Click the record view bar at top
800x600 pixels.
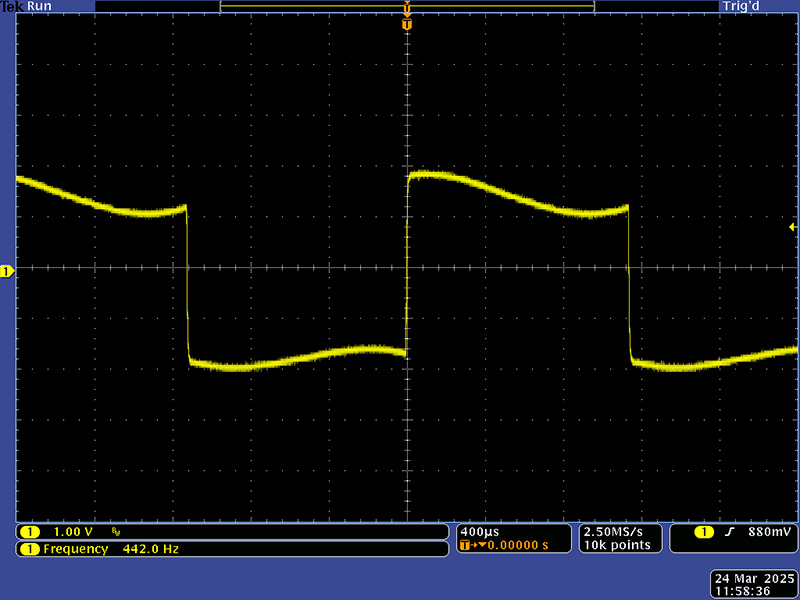click(407, 6)
